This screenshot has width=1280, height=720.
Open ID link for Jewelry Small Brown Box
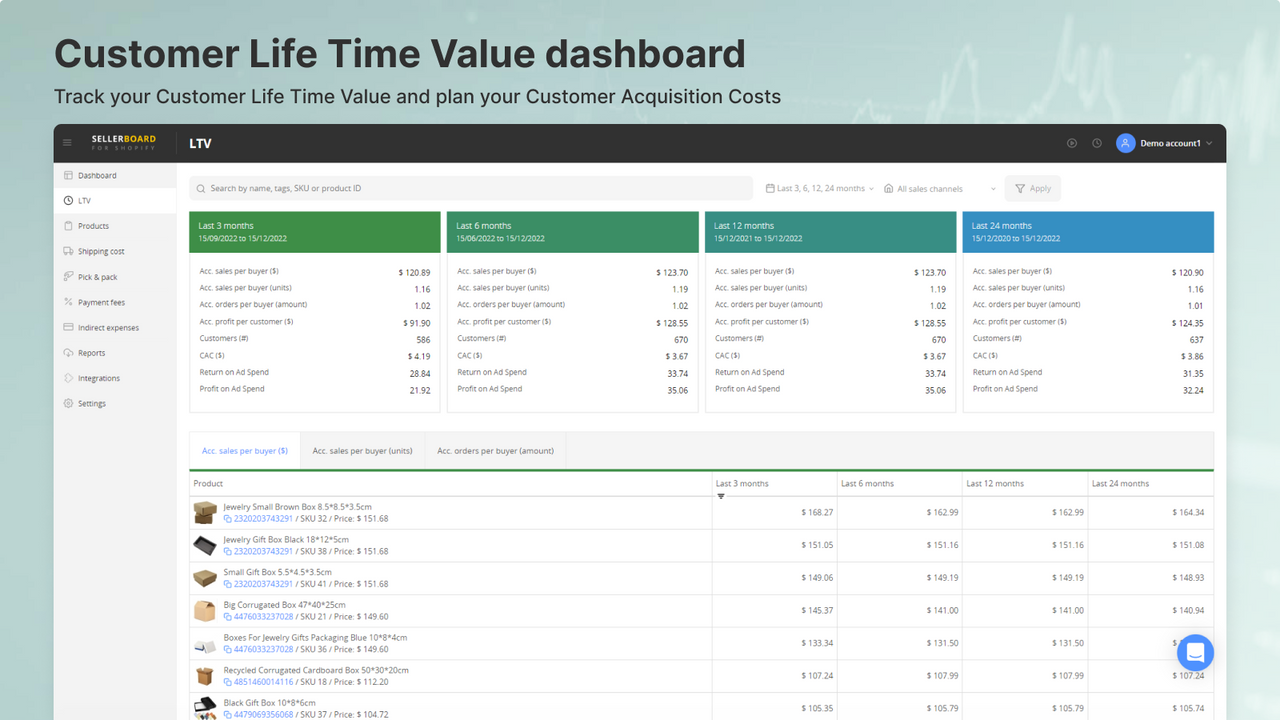(263, 519)
